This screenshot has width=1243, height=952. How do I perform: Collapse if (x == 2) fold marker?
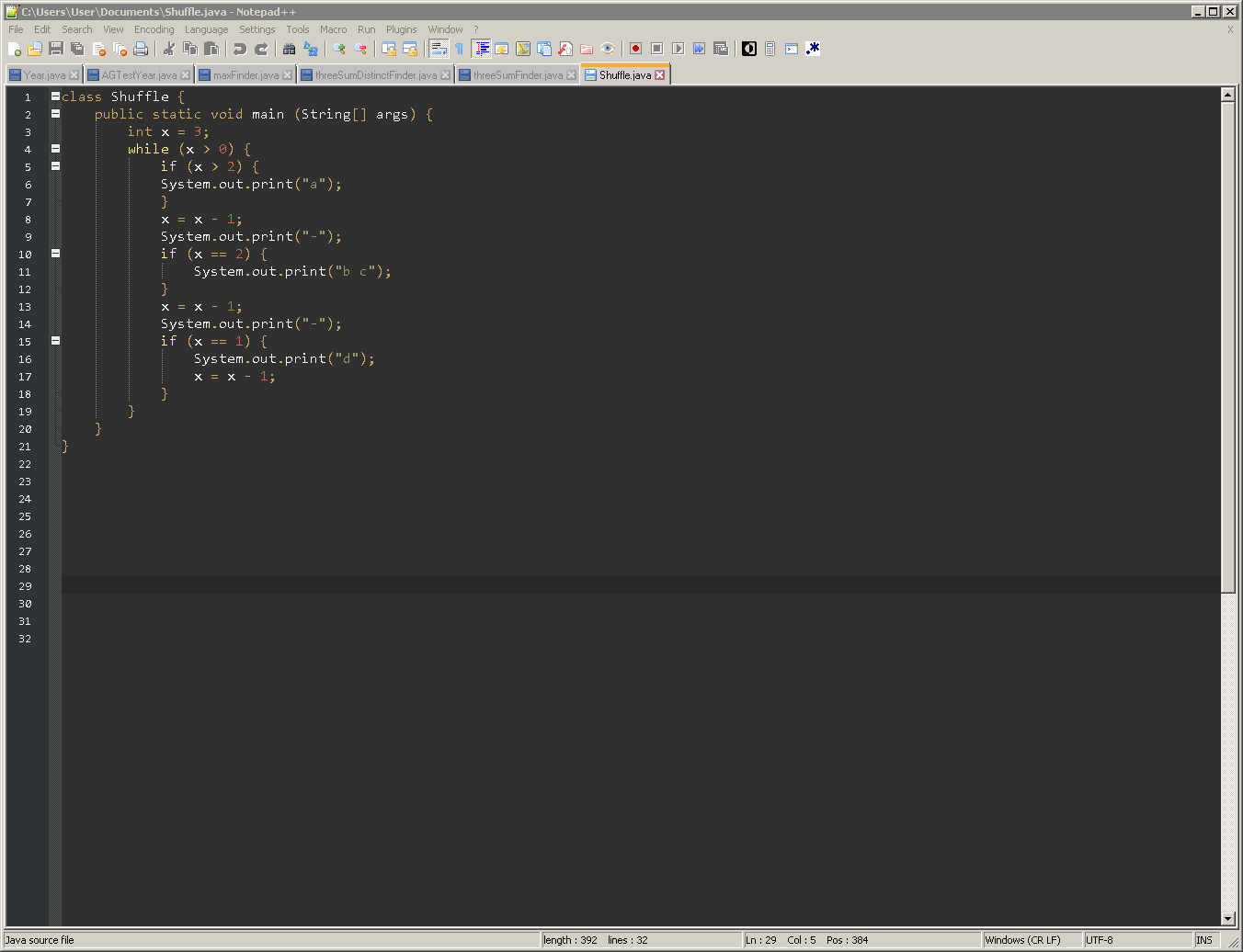click(55, 254)
